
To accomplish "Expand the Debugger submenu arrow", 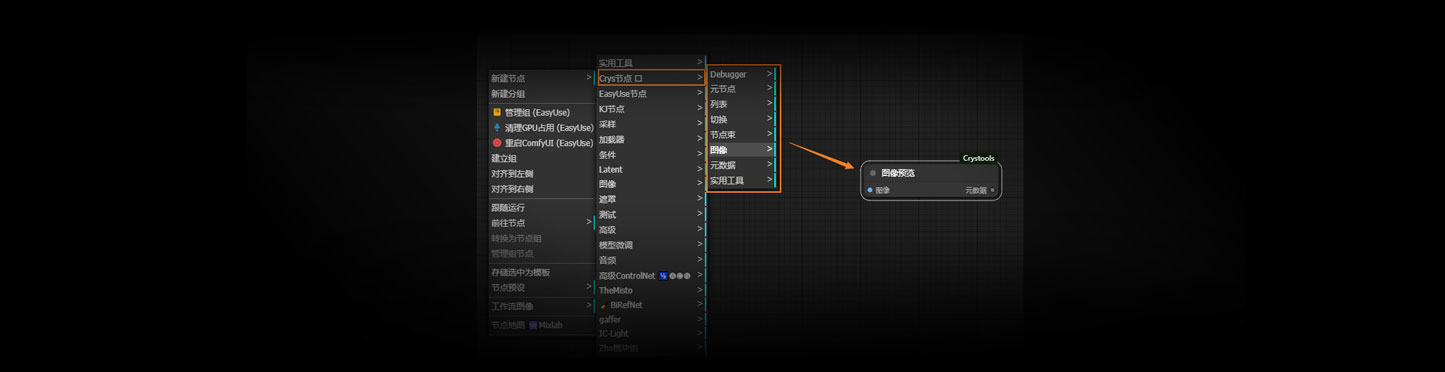I will pos(770,73).
